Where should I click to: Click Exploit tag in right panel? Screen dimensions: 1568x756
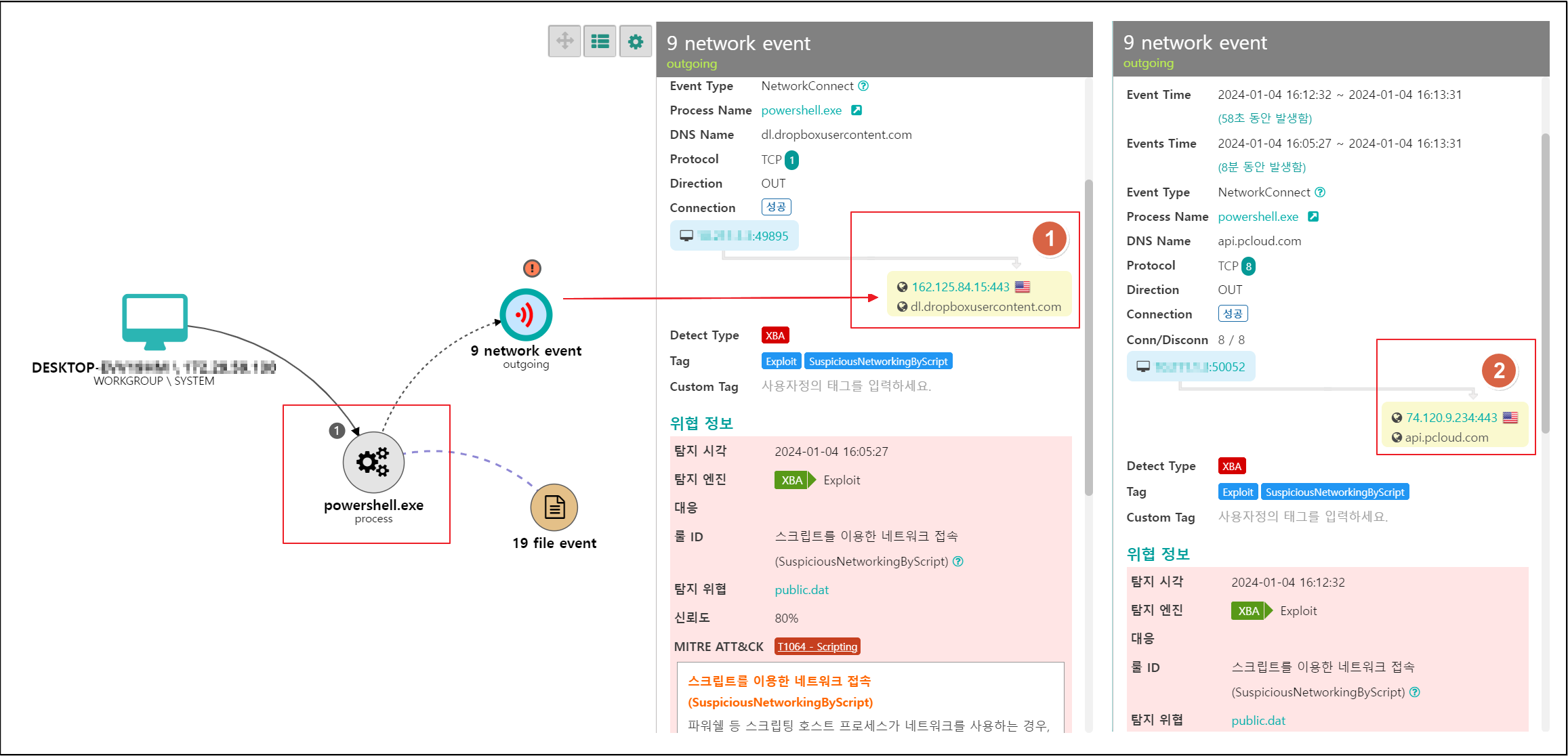1238,492
